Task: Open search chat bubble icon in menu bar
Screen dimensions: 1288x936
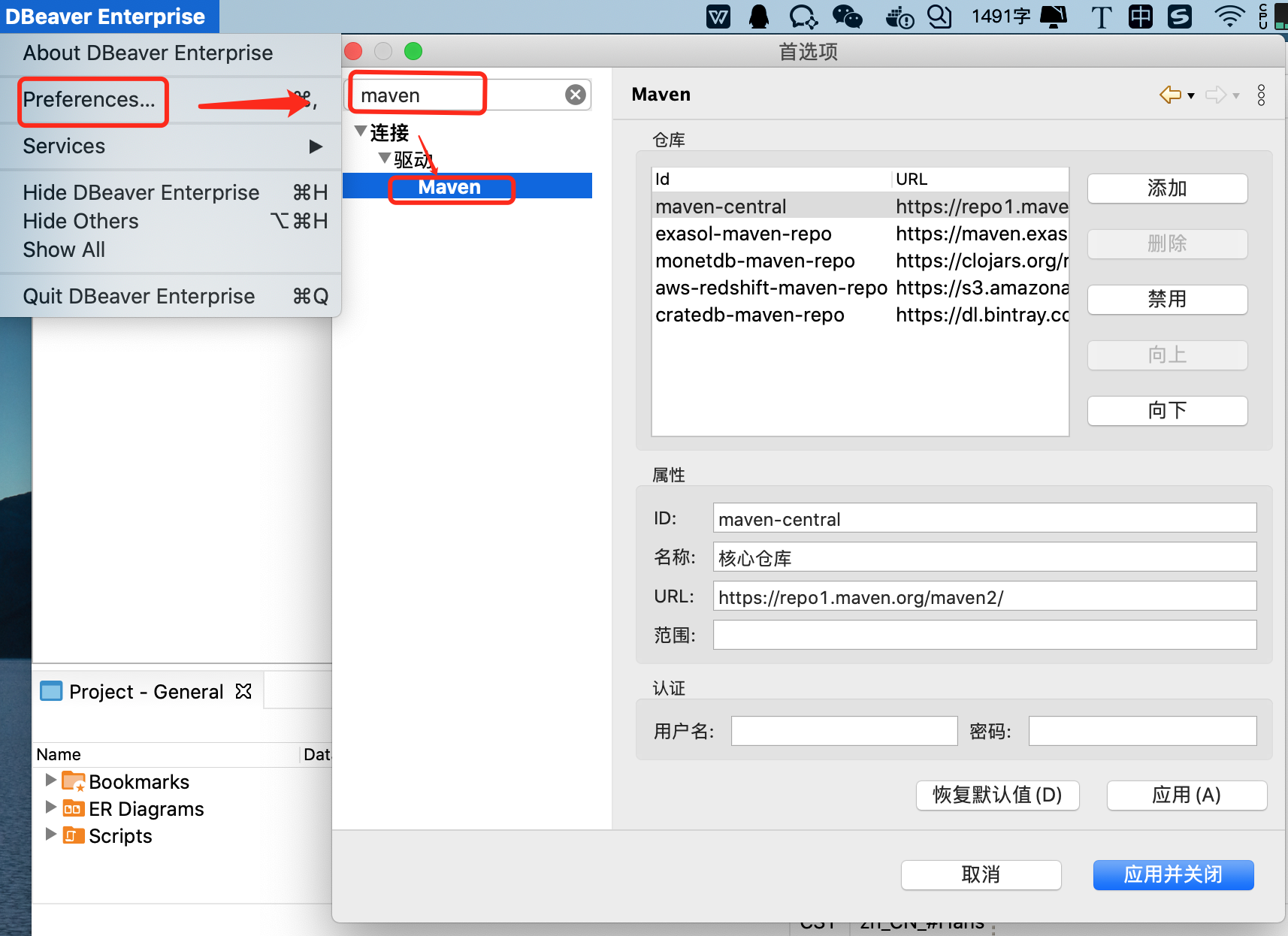Action: 939,16
